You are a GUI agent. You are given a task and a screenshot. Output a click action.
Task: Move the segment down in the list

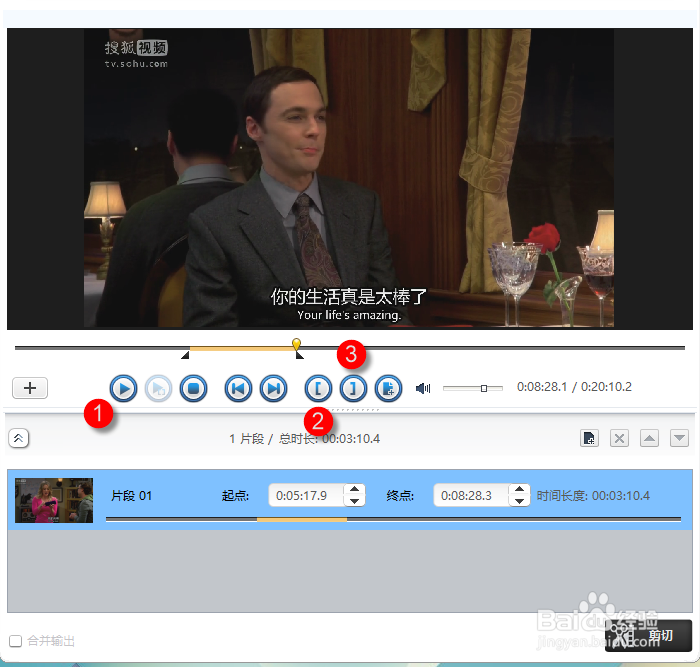click(679, 438)
